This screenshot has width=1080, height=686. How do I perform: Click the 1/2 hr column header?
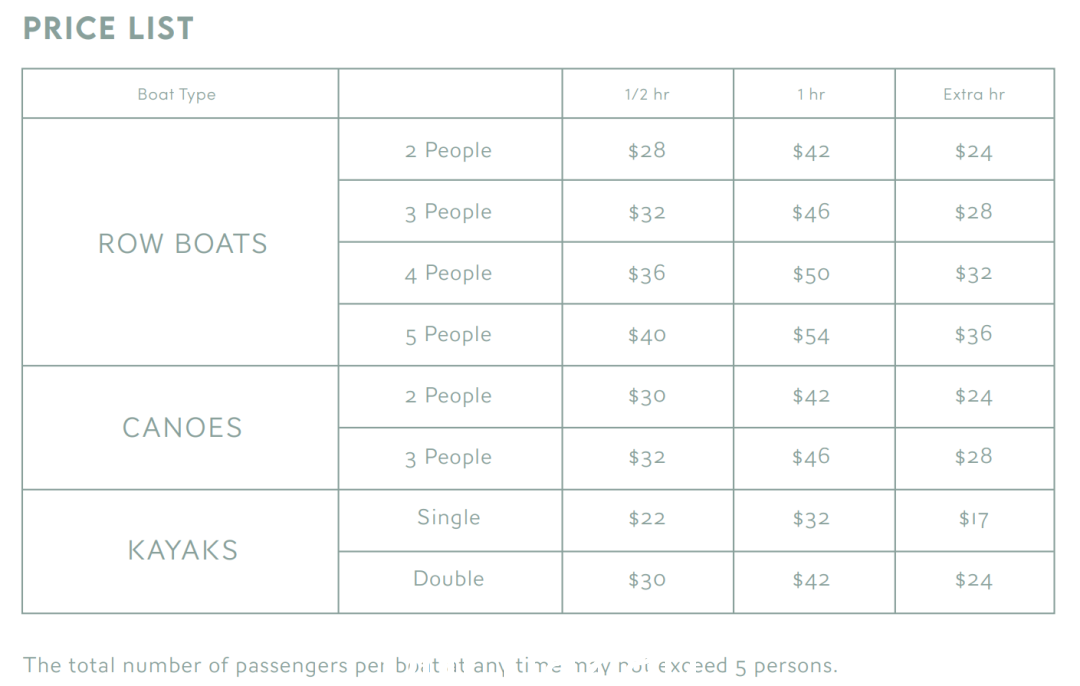pos(647,94)
